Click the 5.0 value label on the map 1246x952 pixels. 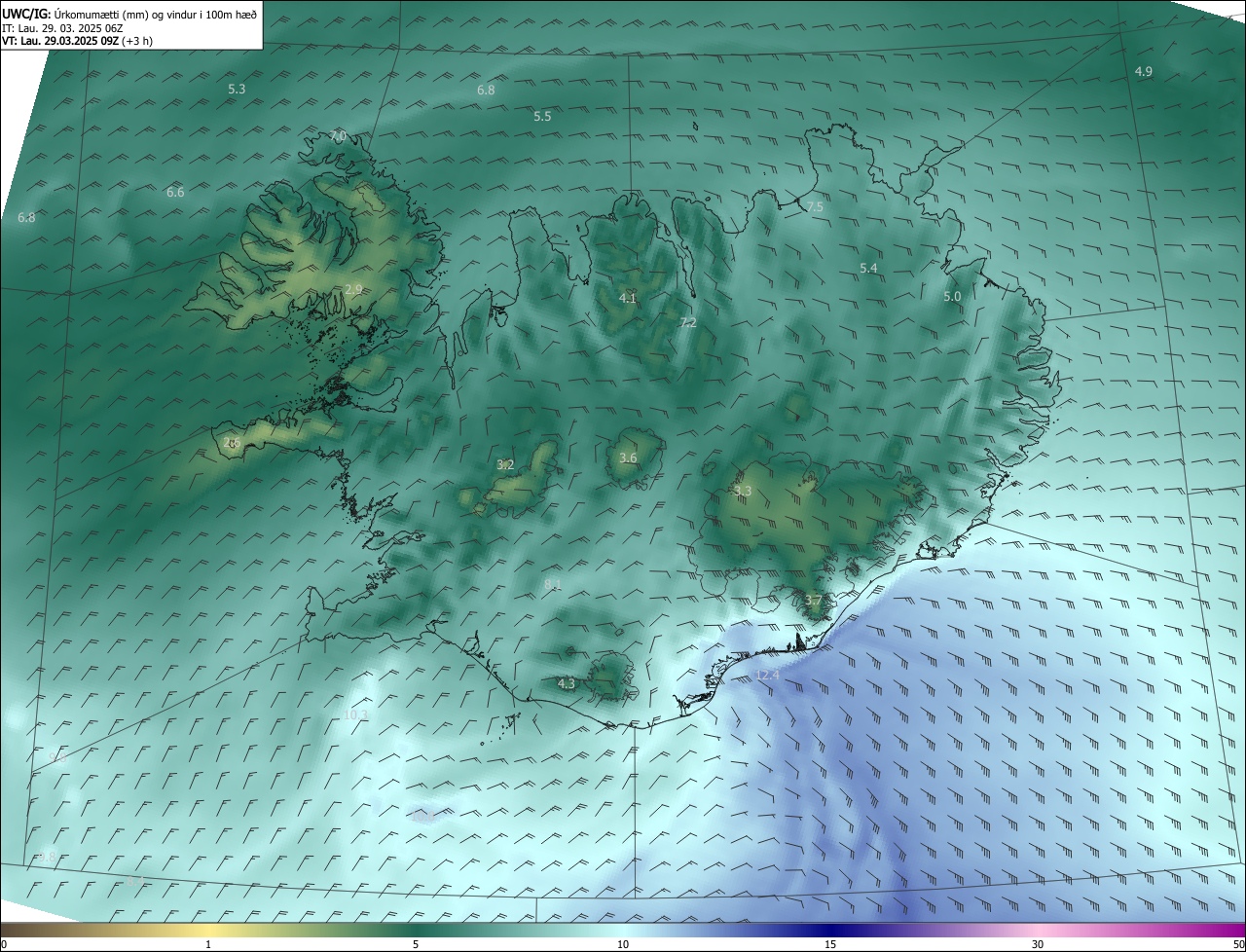coord(952,296)
